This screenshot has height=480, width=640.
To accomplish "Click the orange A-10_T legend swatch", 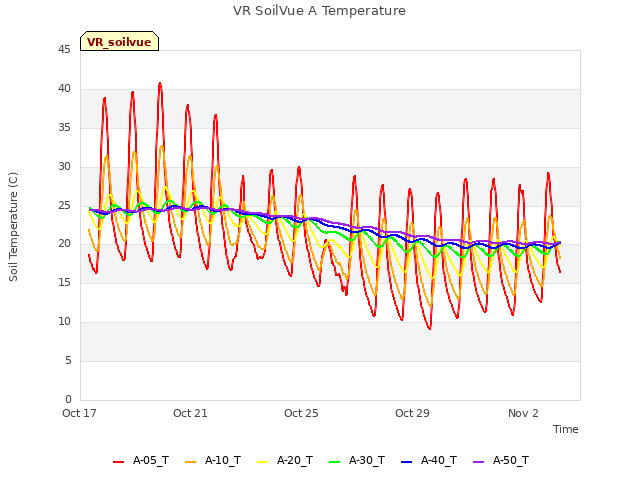I will [190, 462].
